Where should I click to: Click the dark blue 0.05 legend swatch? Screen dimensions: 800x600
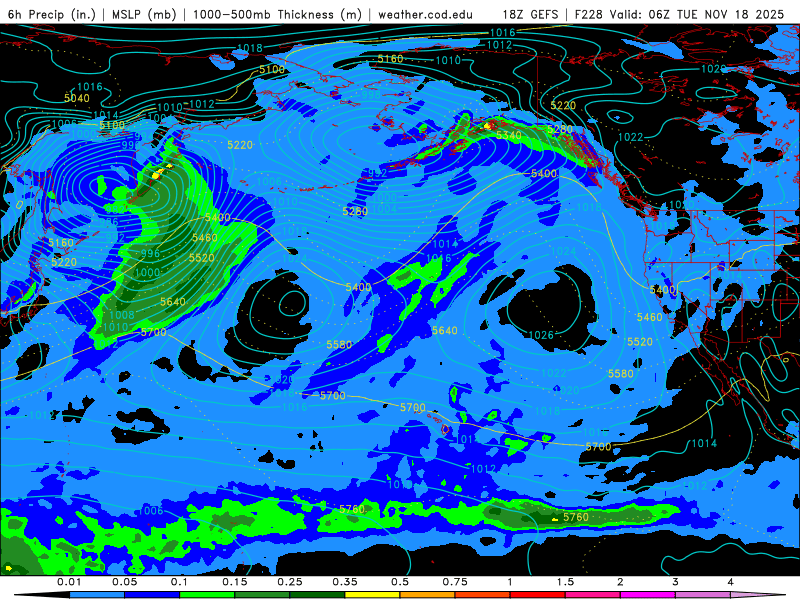click(x=152, y=595)
